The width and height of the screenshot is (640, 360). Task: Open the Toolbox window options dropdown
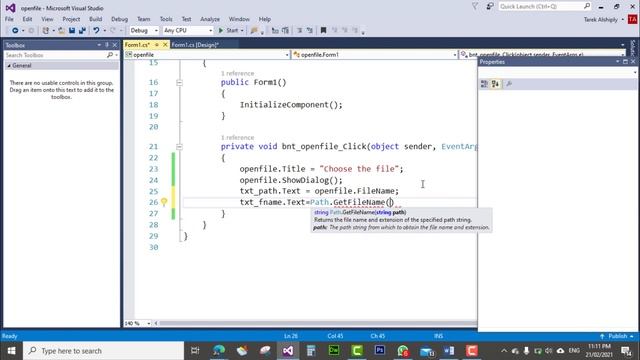(99, 45)
